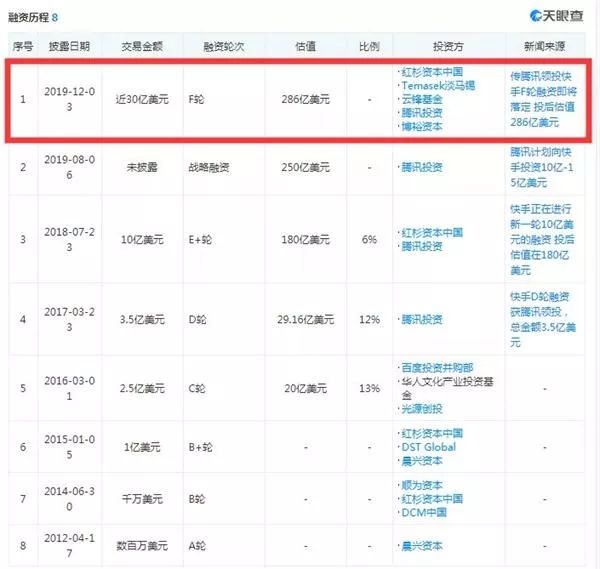Open the 光源创投 investor link
The image size is (600, 569).
tap(422, 409)
